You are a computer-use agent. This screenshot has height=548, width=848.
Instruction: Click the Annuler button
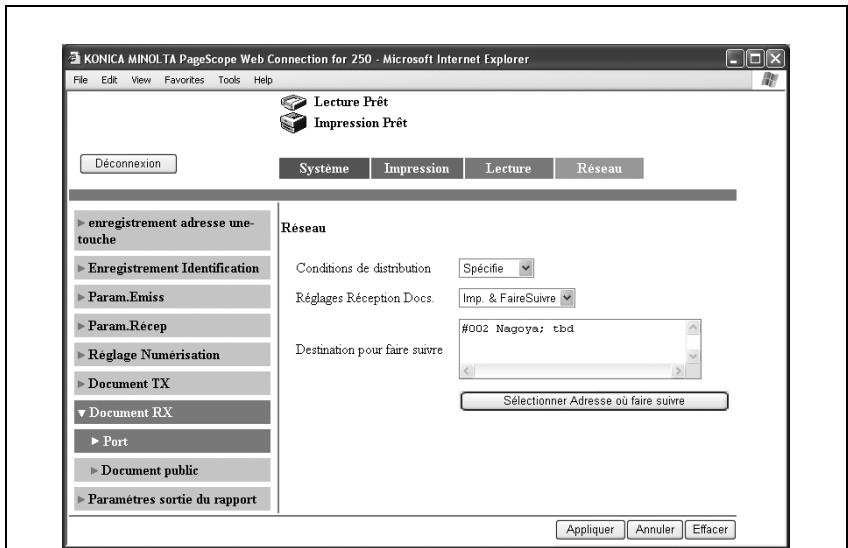coord(655,530)
